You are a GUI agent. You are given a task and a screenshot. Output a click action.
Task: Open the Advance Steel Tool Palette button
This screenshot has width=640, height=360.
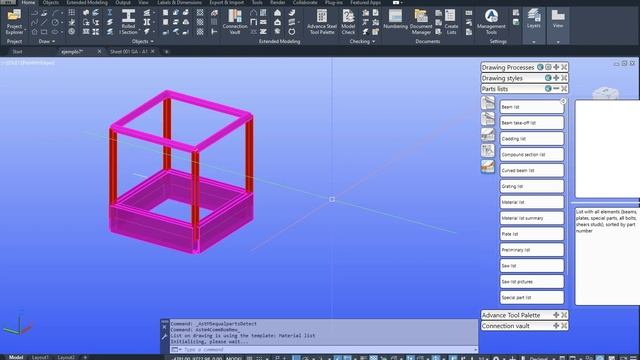[322, 22]
